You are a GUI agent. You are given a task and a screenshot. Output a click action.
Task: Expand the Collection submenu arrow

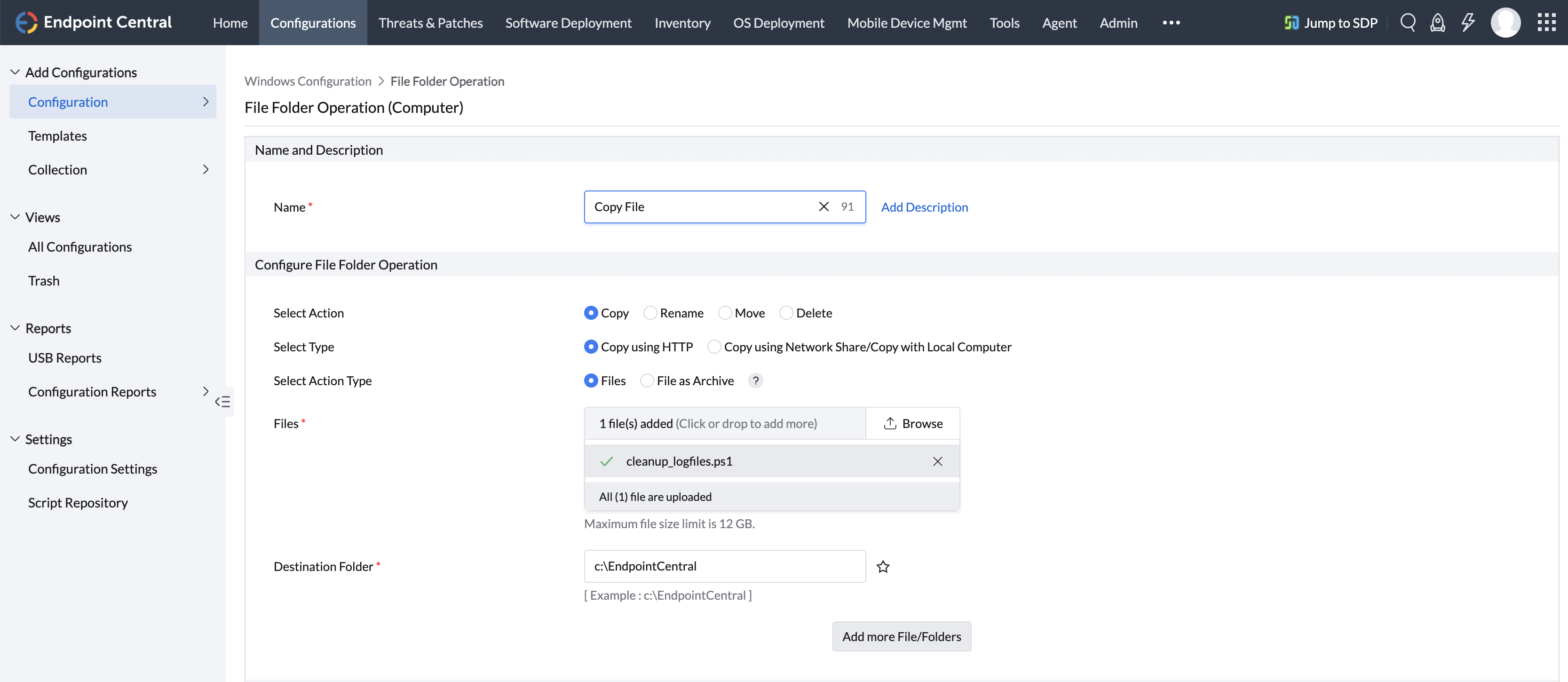[206, 169]
